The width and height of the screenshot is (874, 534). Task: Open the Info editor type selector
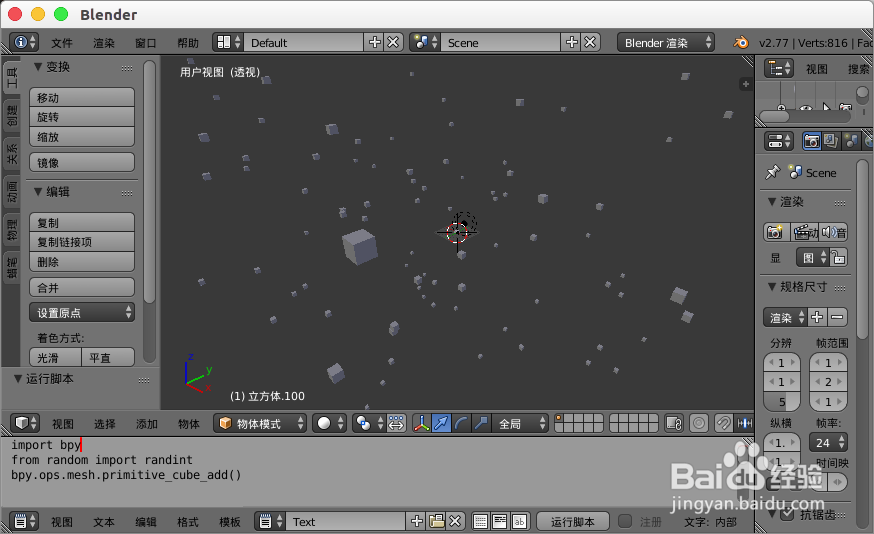click(x=24, y=42)
